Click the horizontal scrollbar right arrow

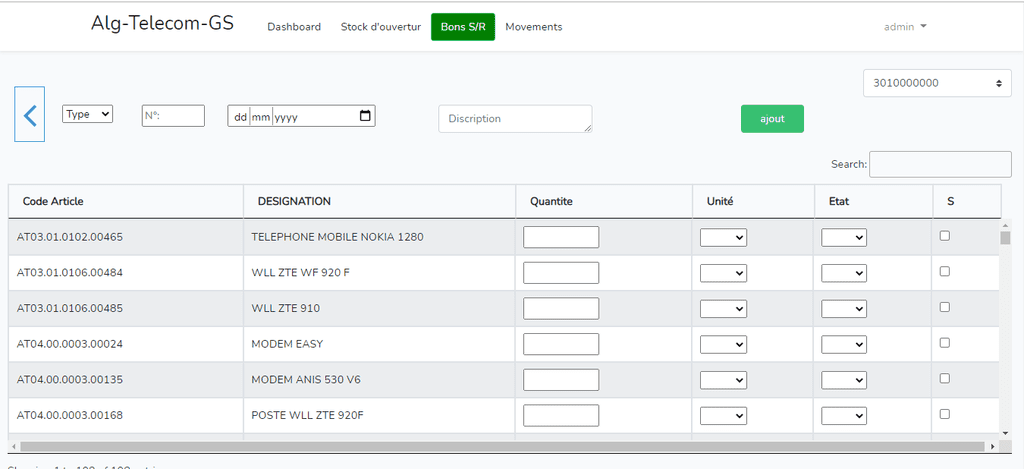pos(992,447)
